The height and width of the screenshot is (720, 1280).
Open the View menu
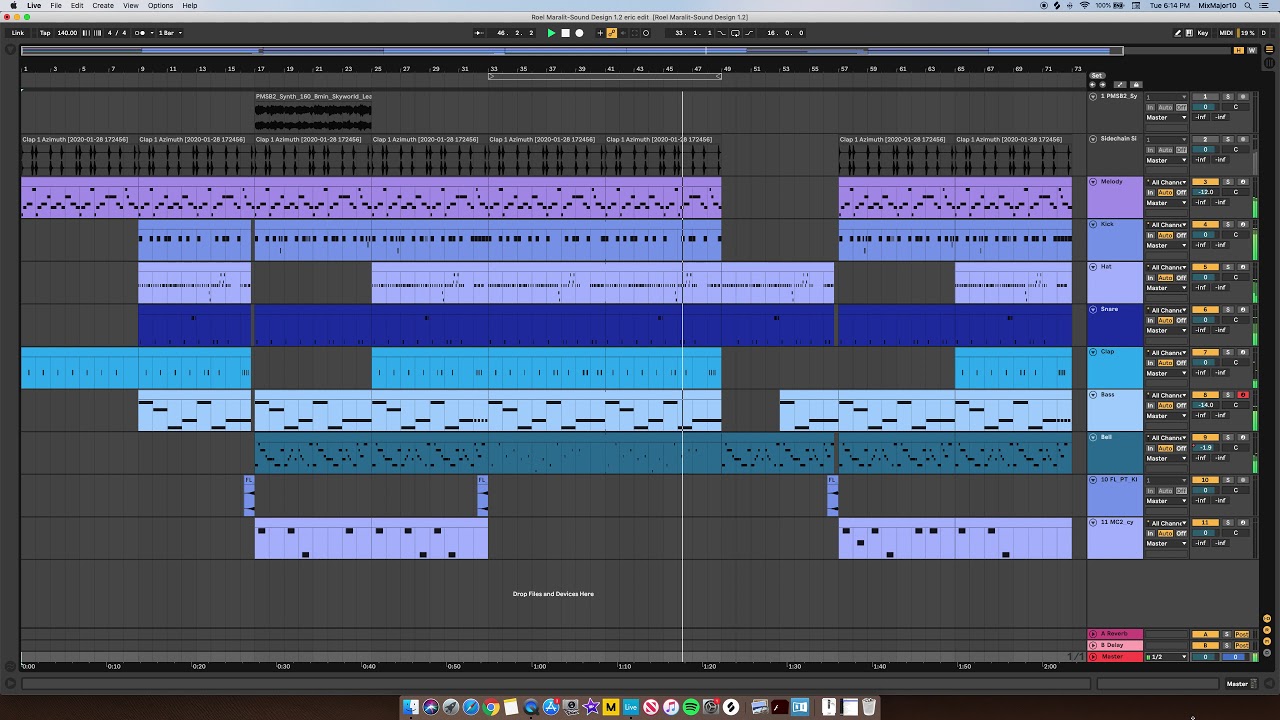click(131, 6)
